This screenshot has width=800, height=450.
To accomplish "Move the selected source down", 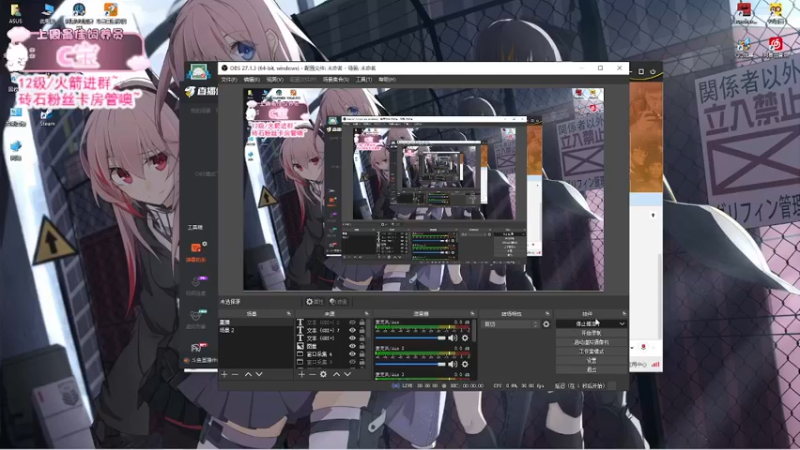I will (347, 374).
